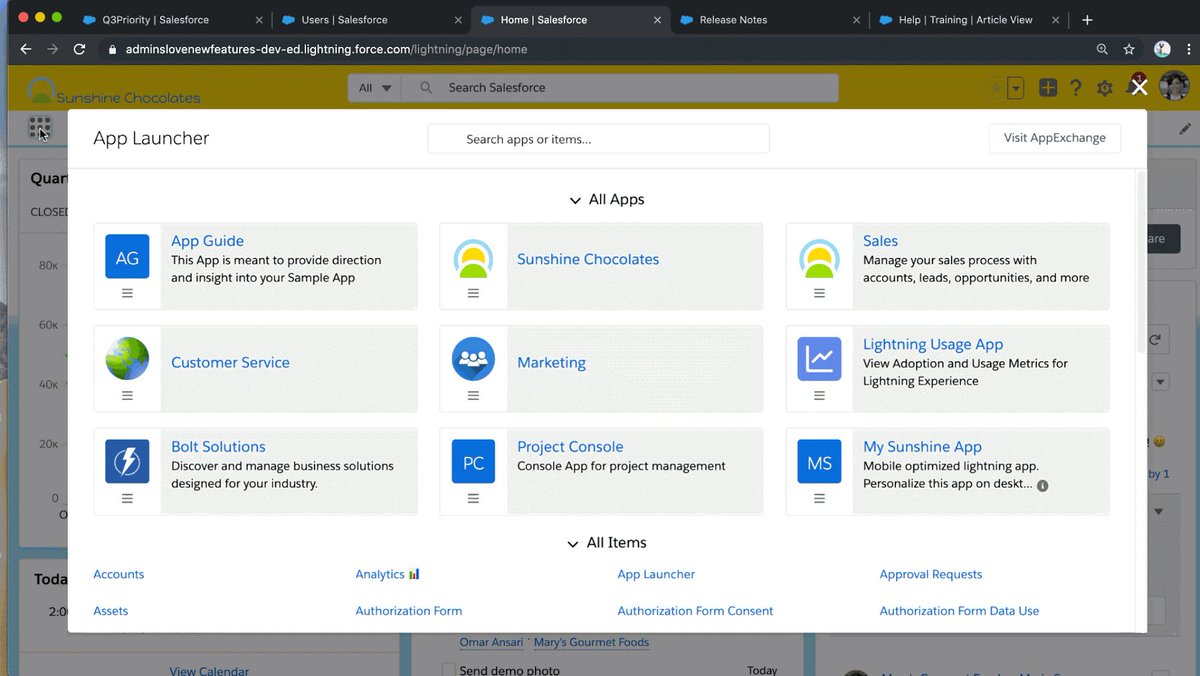Close the App Launcher with the X
Screen dimensions: 1200x676
tap(1138, 88)
